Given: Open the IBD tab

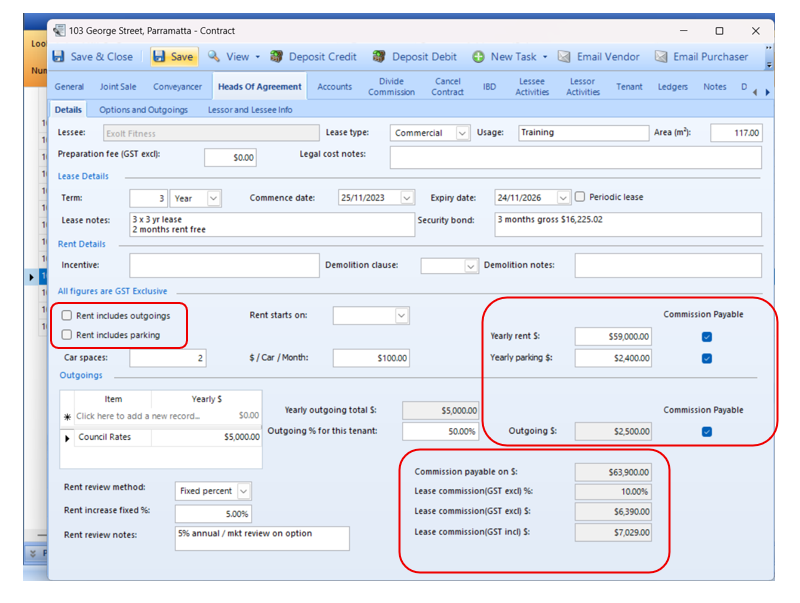Looking at the screenshot, I should coord(489,87).
